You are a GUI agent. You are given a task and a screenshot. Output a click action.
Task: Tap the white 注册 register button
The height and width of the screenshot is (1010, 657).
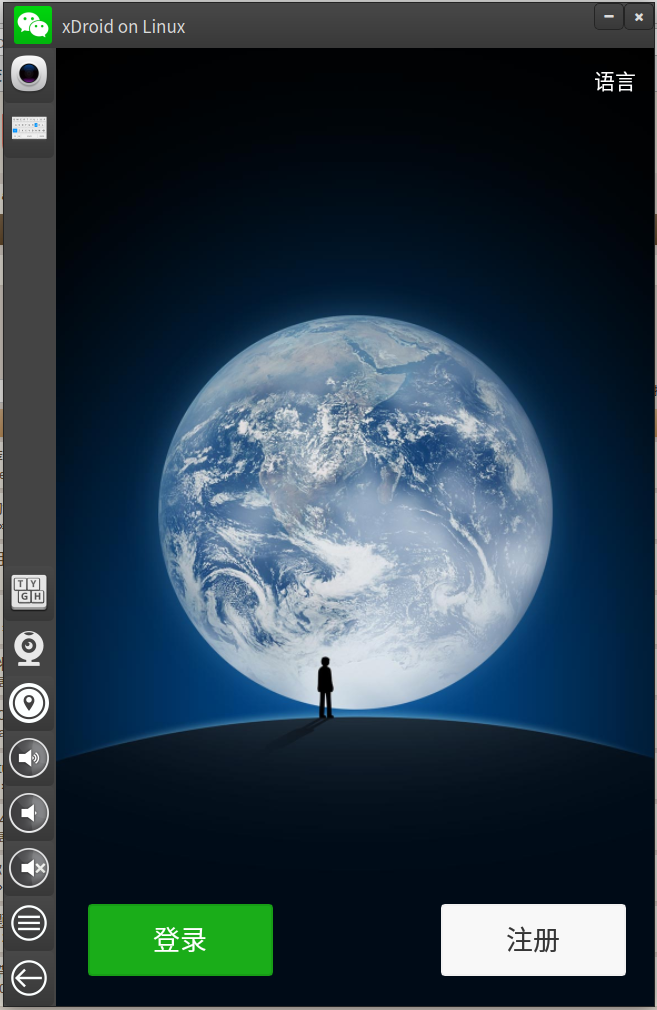(533, 940)
